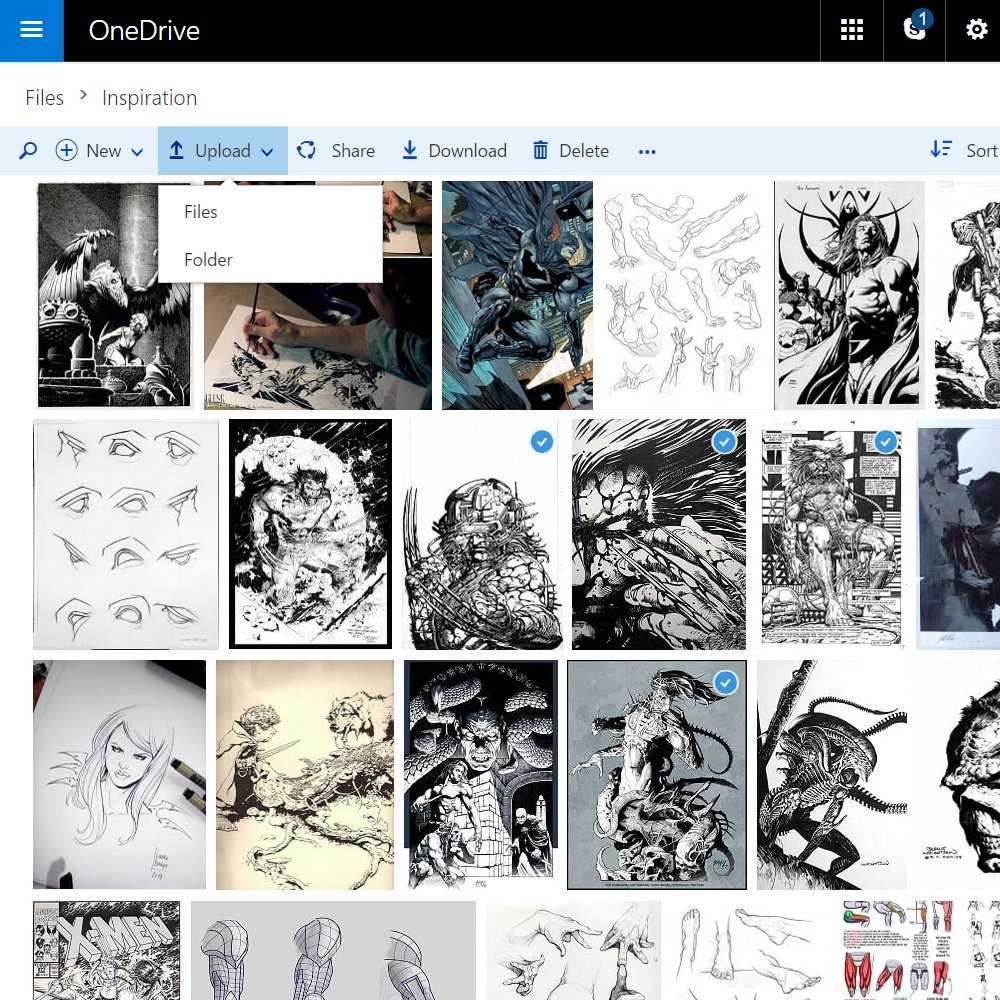Open the Wolverine ink splatter thumbnail

point(311,534)
